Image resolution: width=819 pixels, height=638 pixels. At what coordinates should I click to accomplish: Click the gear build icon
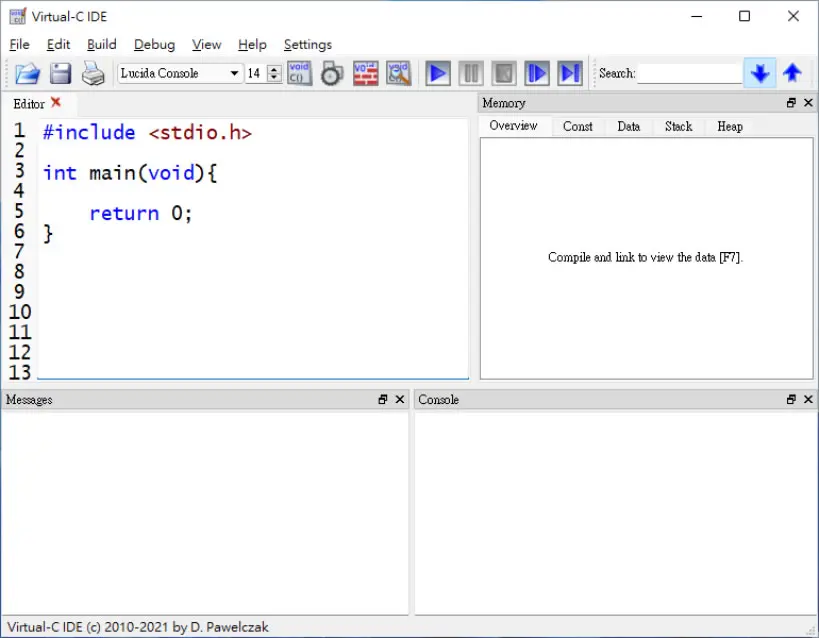(x=332, y=73)
